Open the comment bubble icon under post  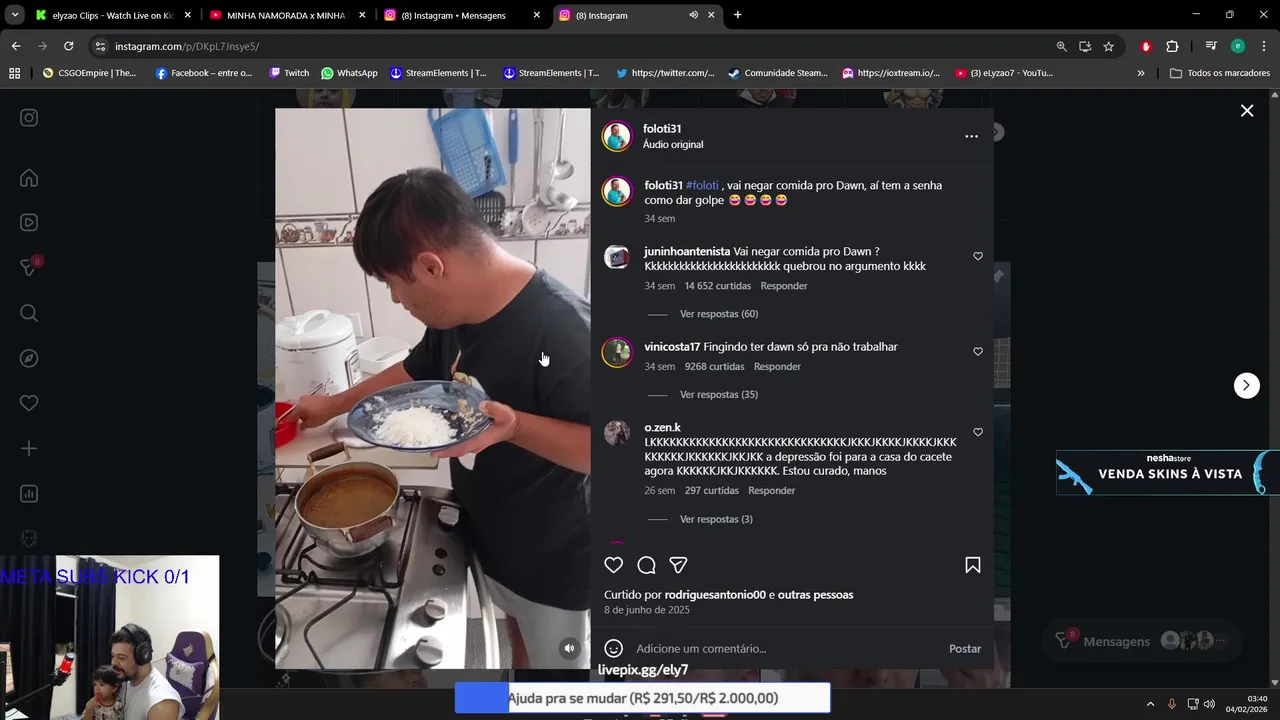(x=646, y=565)
